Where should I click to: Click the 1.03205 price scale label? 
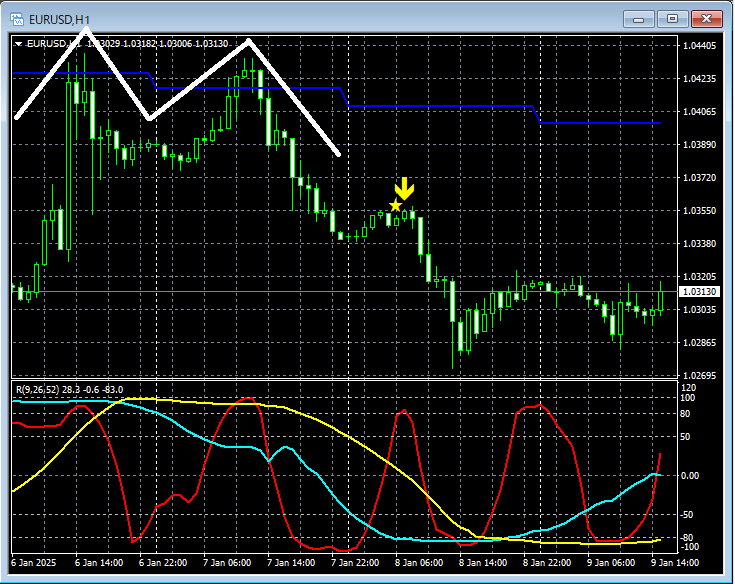click(x=699, y=277)
